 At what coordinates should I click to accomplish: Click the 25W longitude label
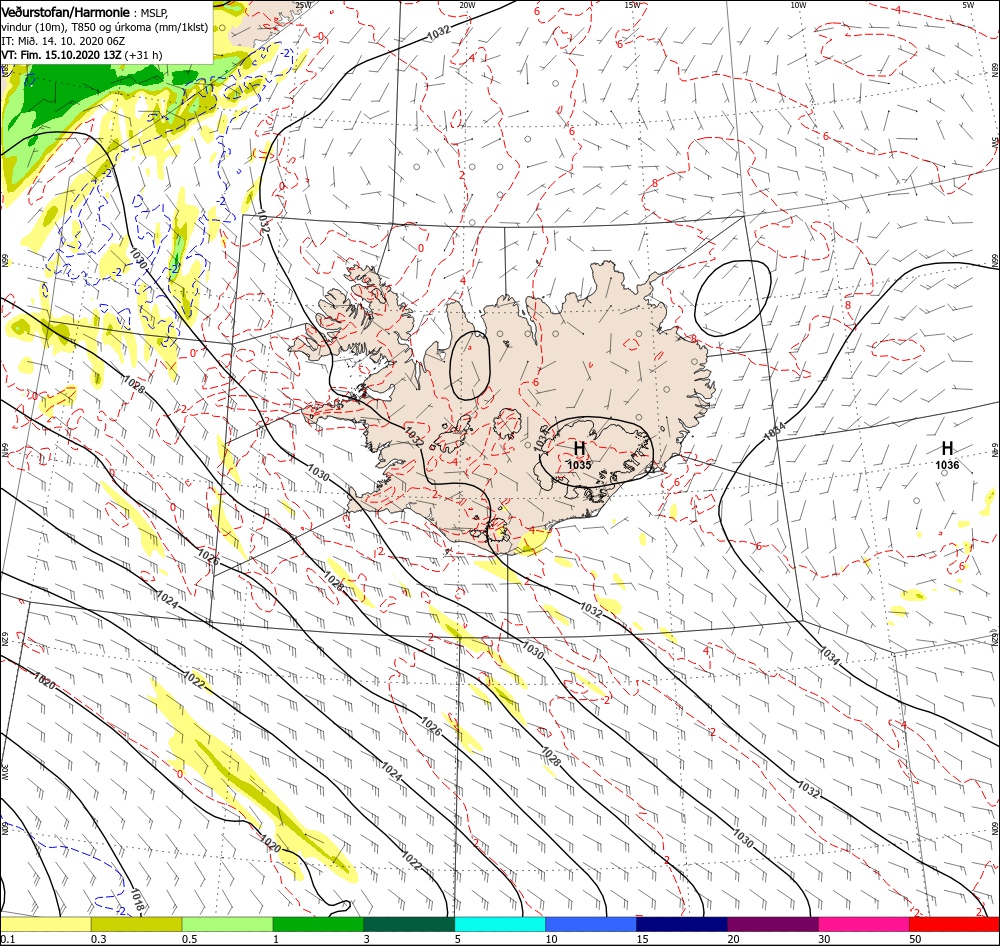pyautogui.click(x=303, y=5)
